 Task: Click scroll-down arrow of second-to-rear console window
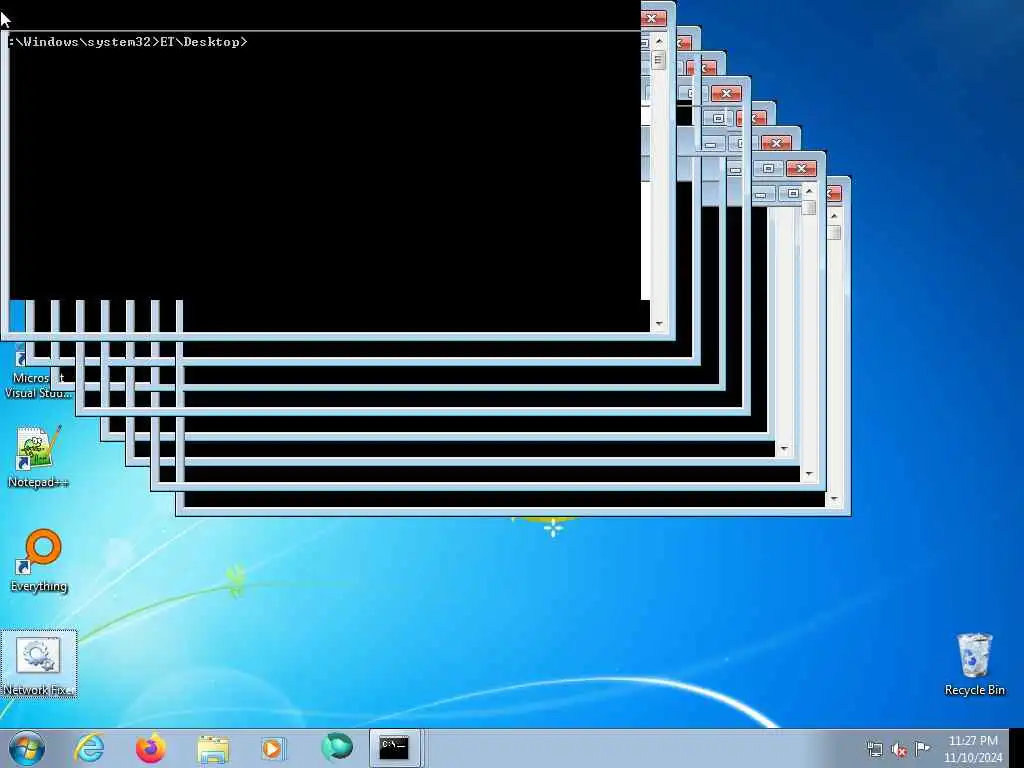point(809,474)
